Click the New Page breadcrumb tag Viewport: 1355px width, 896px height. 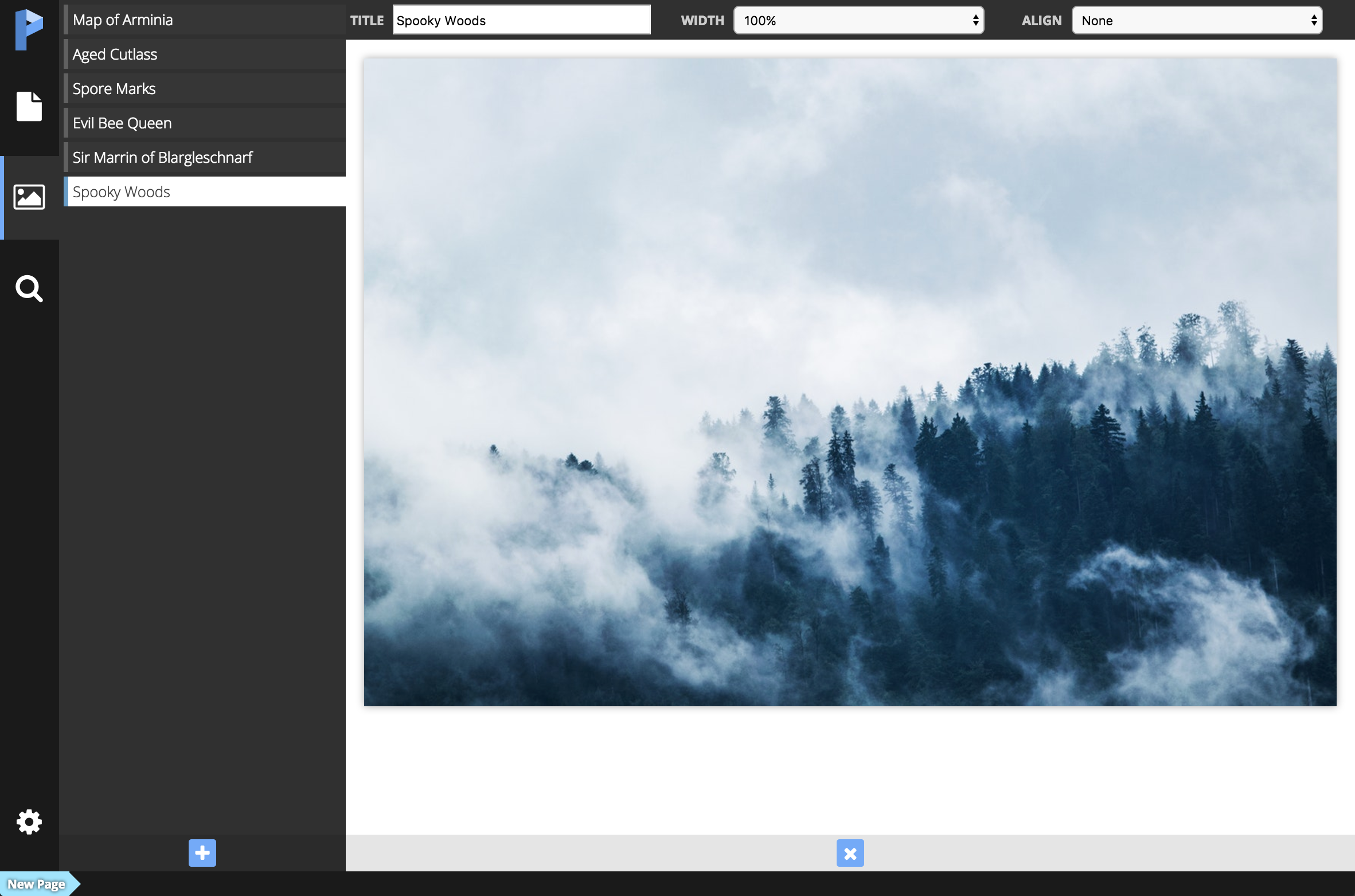pyautogui.click(x=37, y=884)
